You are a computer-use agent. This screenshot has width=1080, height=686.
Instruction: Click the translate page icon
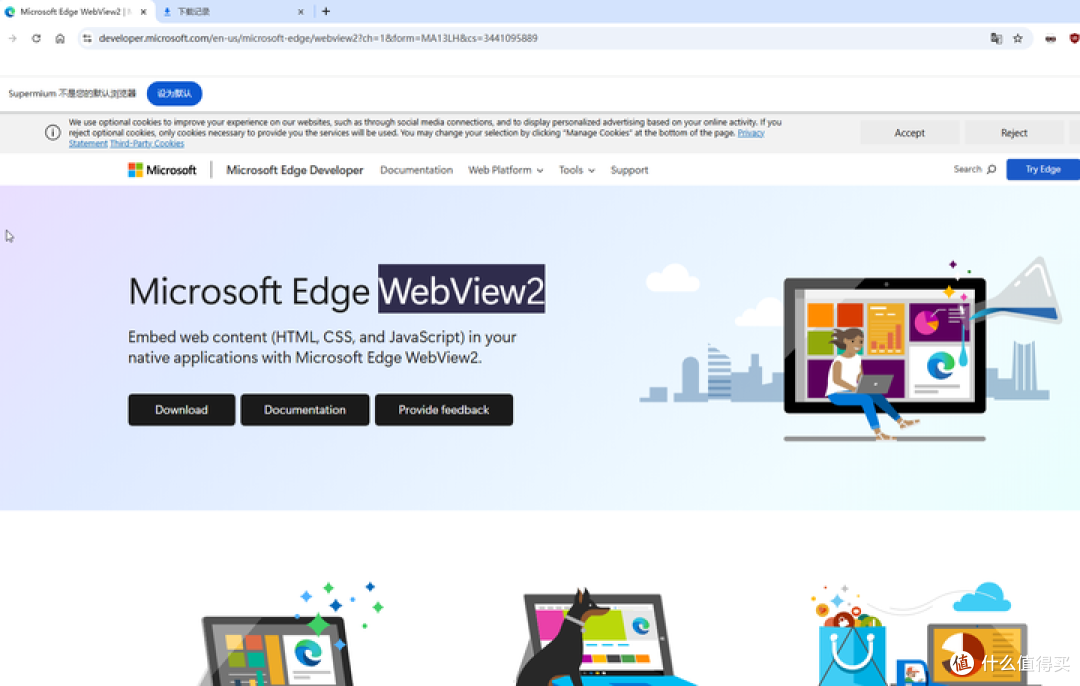tap(996, 39)
